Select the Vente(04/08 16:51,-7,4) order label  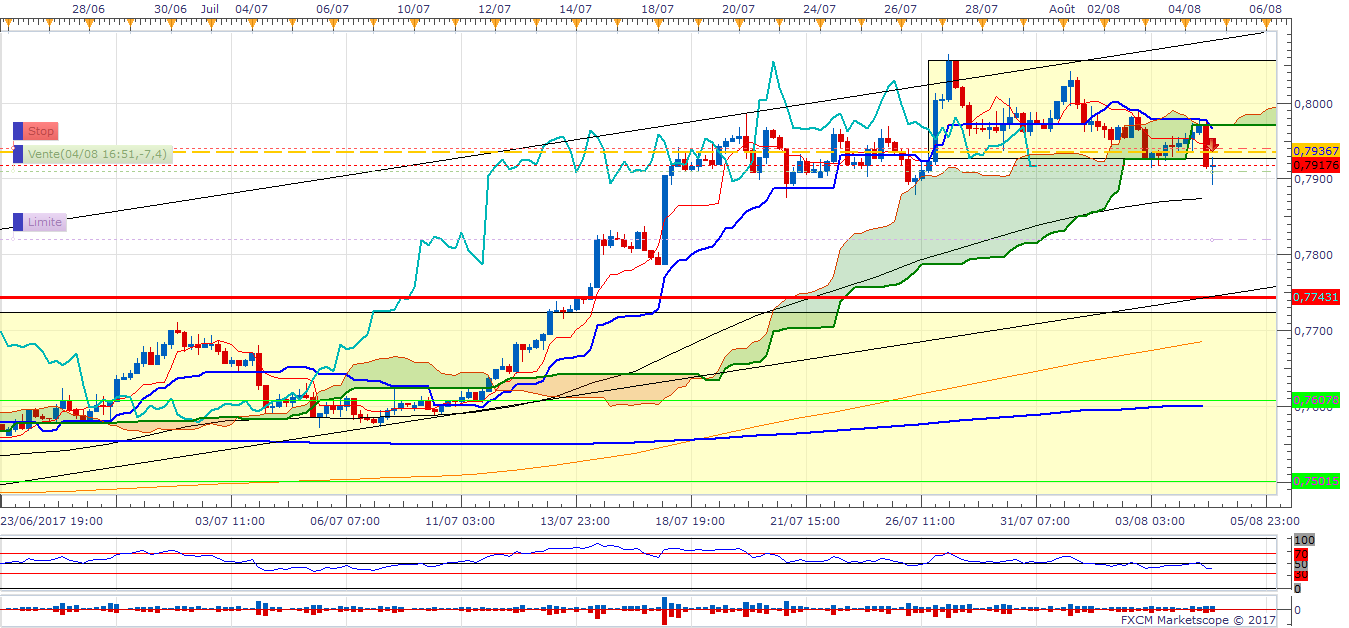[99, 154]
